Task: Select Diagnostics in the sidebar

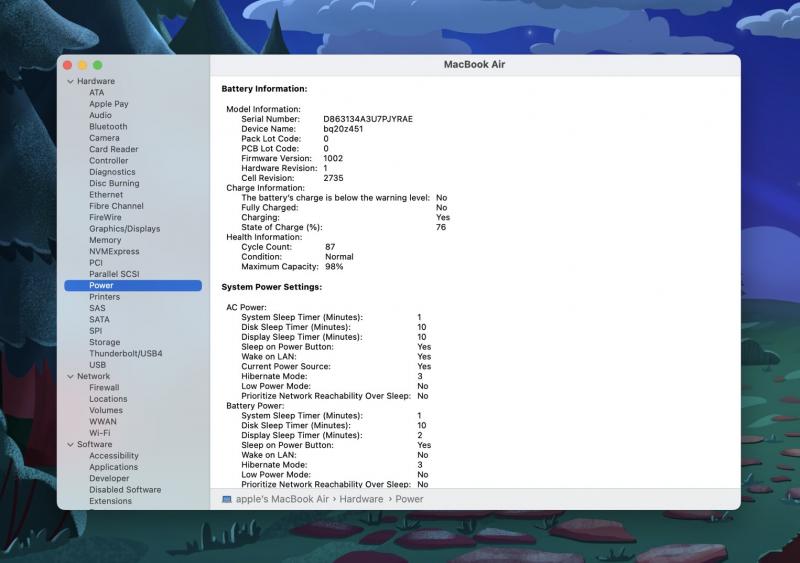Action: point(112,172)
